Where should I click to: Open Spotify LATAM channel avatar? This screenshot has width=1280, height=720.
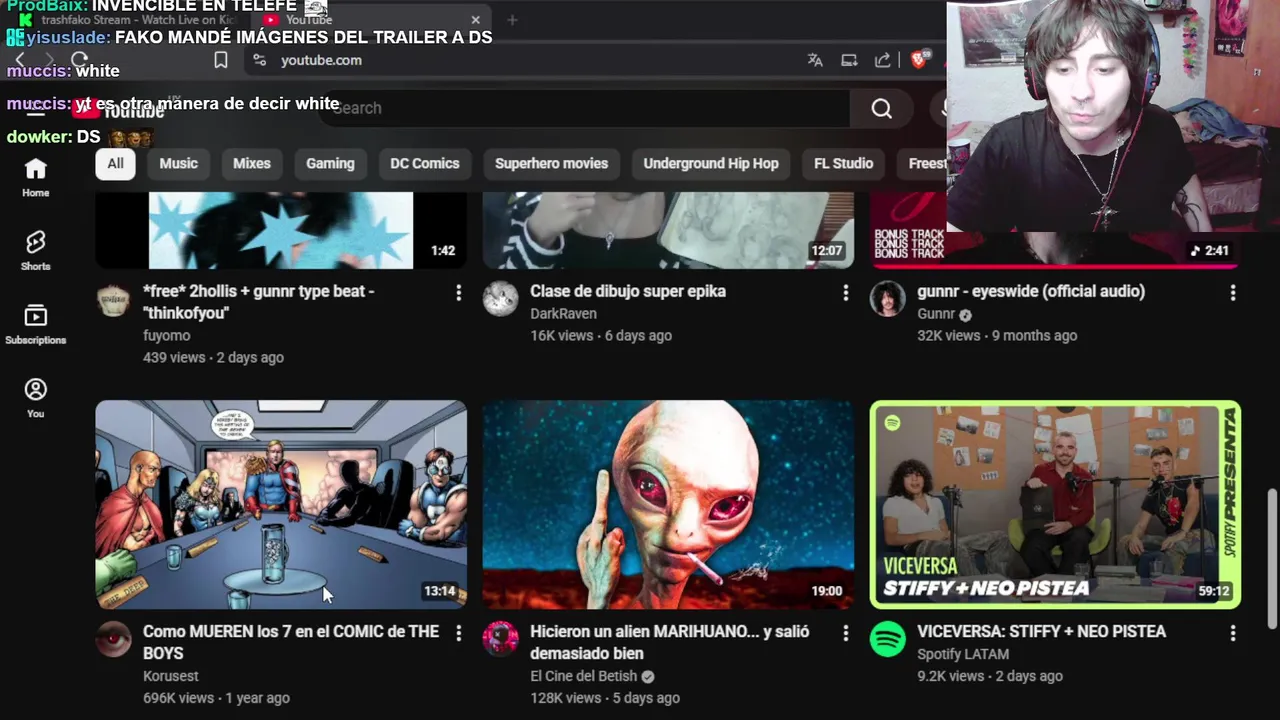[x=887, y=640]
